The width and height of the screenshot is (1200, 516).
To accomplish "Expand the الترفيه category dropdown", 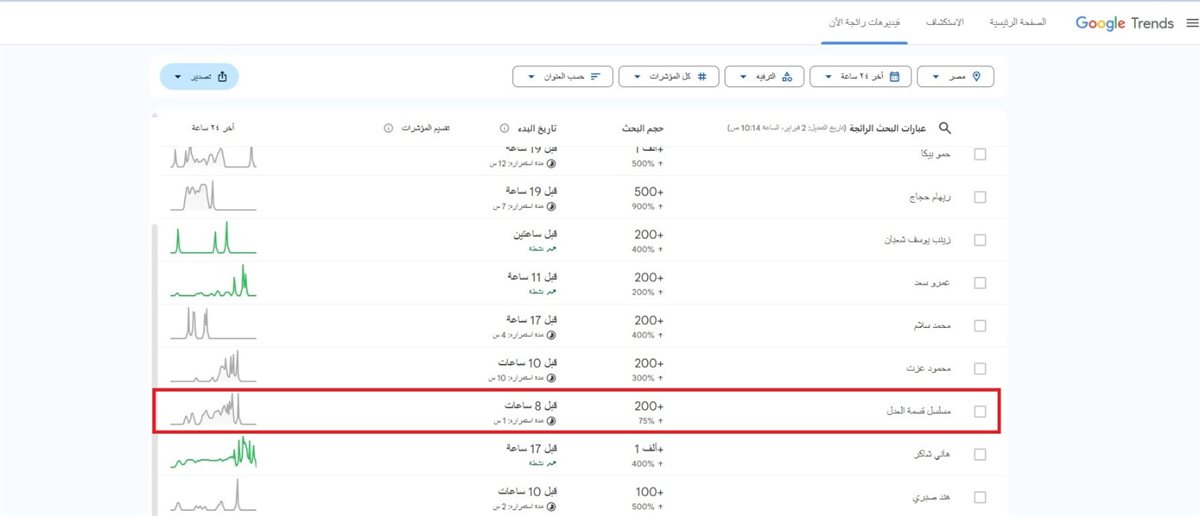I will coord(763,76).
